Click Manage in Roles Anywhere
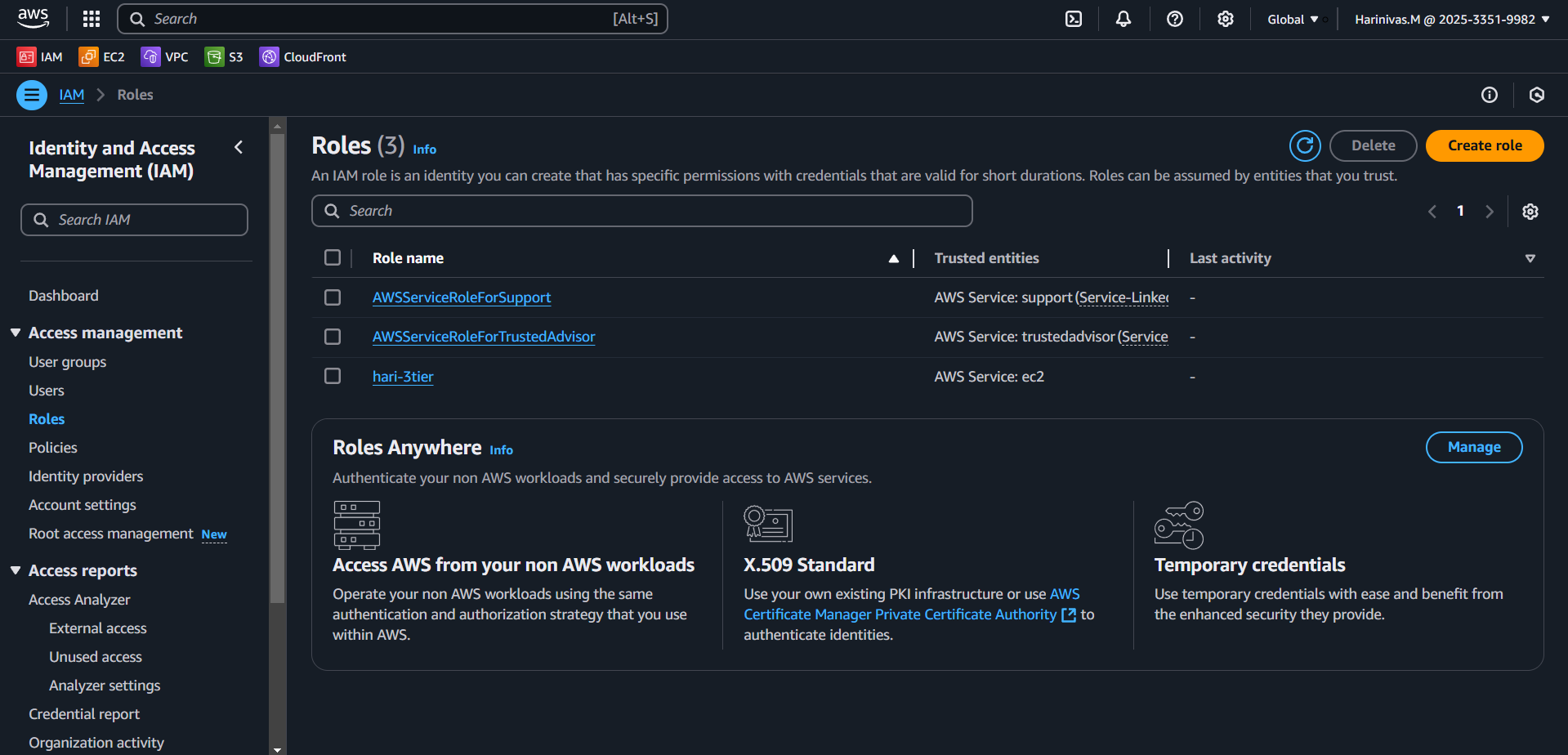Image resolution: width=1568 pixels, height=755 pixels. [1474, 447]
